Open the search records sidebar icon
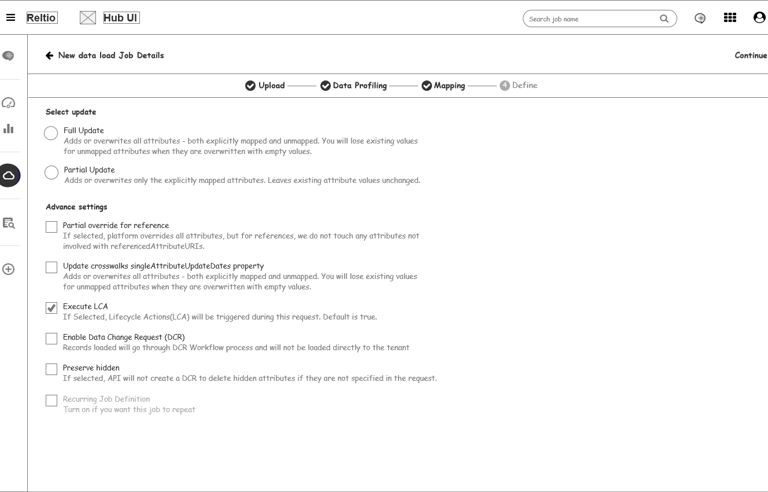This screenshot has width=768, height=492. (9, 223)
